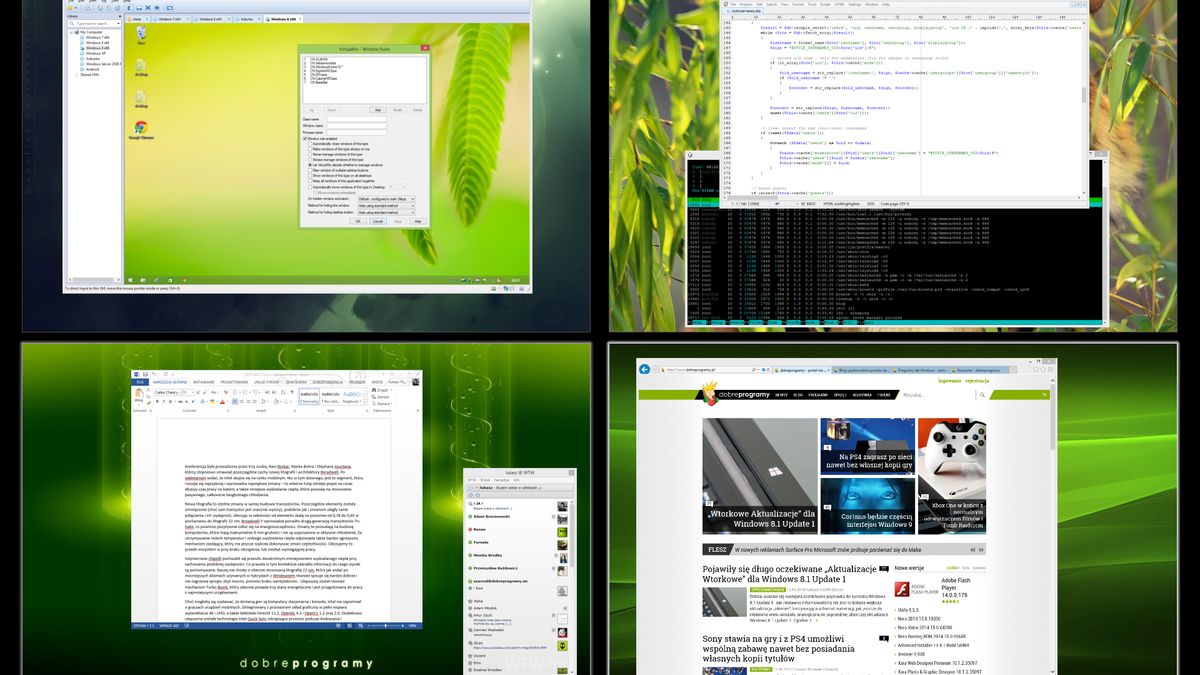Viewport: 1200px width, 675px height.
Task: Click the IE back arrow button
Action: pyautogui.click(x=645, y=370)
